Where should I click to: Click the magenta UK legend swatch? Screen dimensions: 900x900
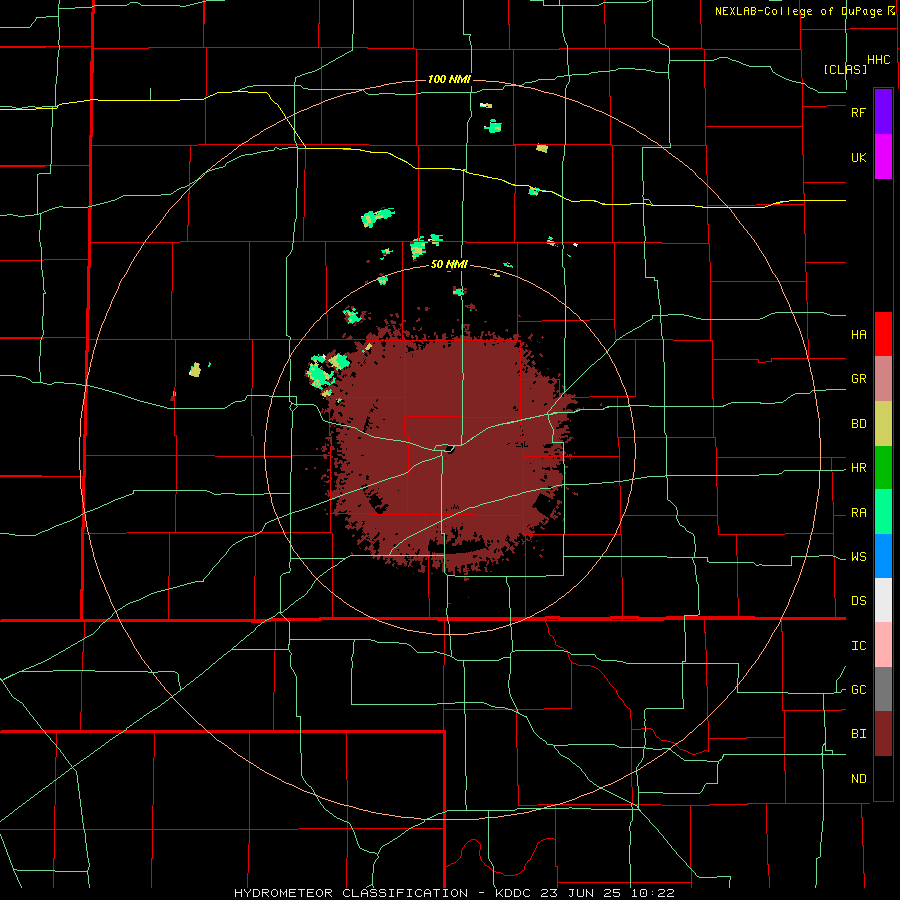point(883,156)
